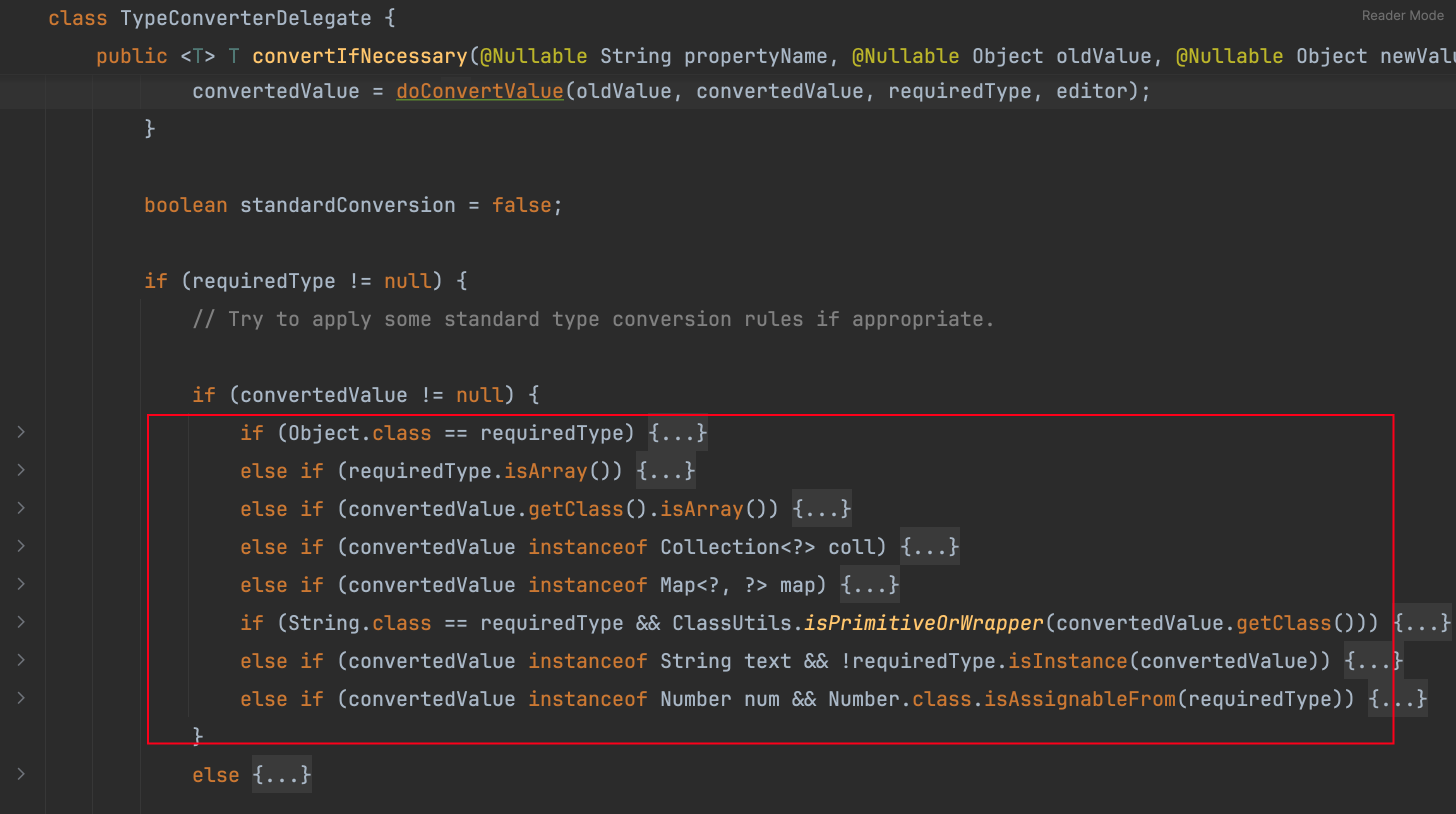Expand gutter chevron for requiredType.isArray() branch
This screenshot has width=1456, height=814.
click(21, 470)
